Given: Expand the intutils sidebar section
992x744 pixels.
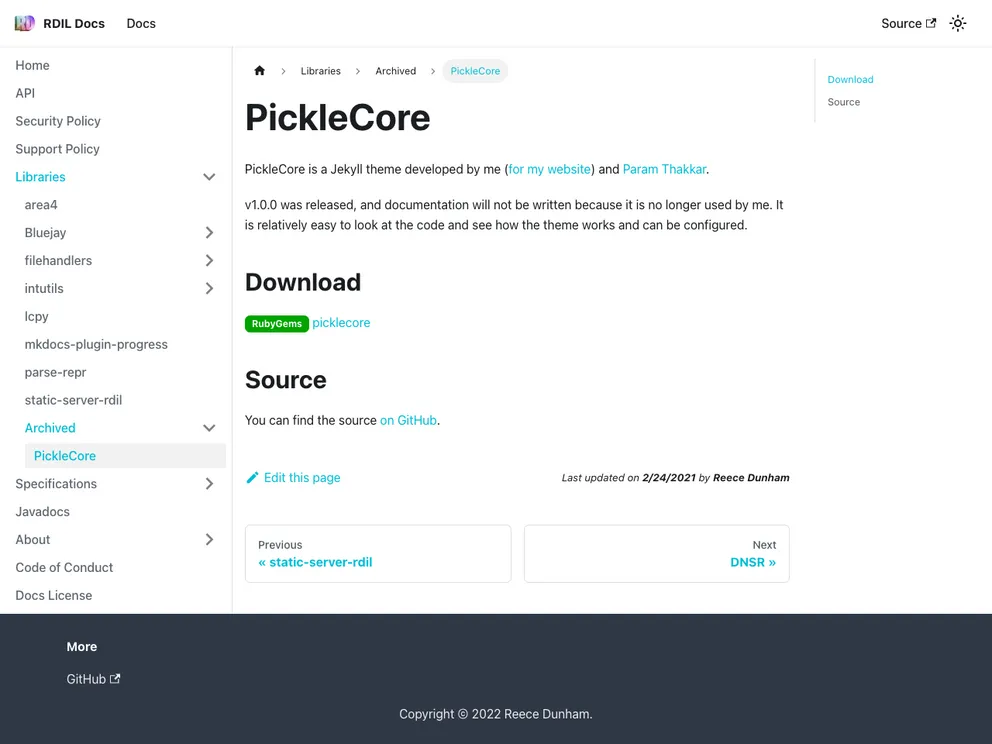Looking at the screenshot, I should click(209, 289).
